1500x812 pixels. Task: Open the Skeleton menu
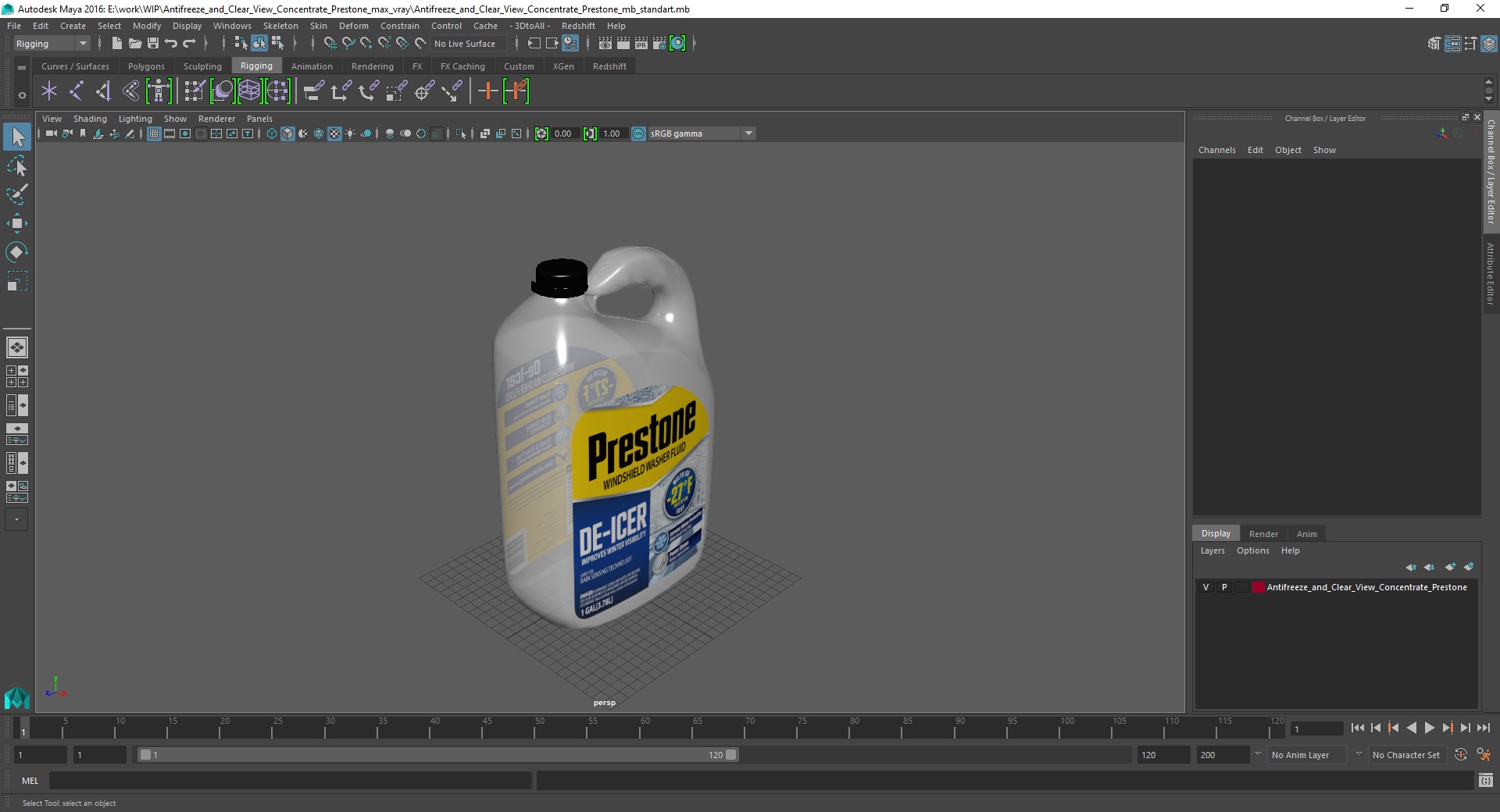pos(280,26)
